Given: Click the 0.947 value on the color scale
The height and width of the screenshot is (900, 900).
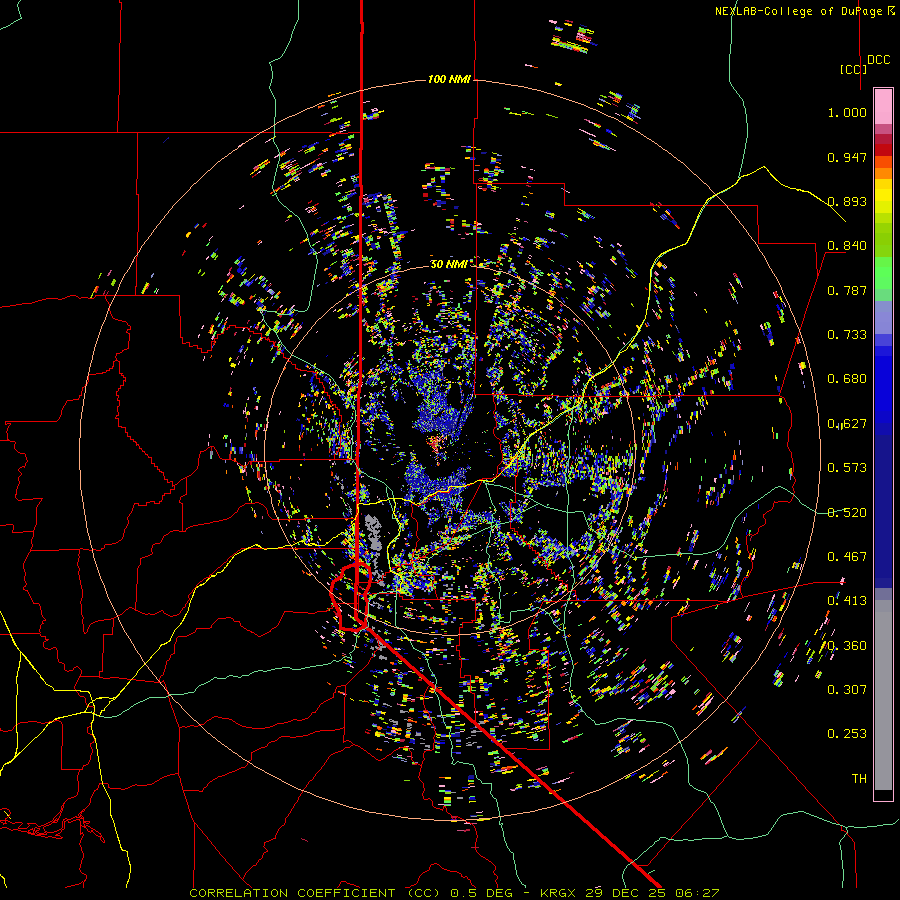Looking at the screenshot, I should pos(847,157).
